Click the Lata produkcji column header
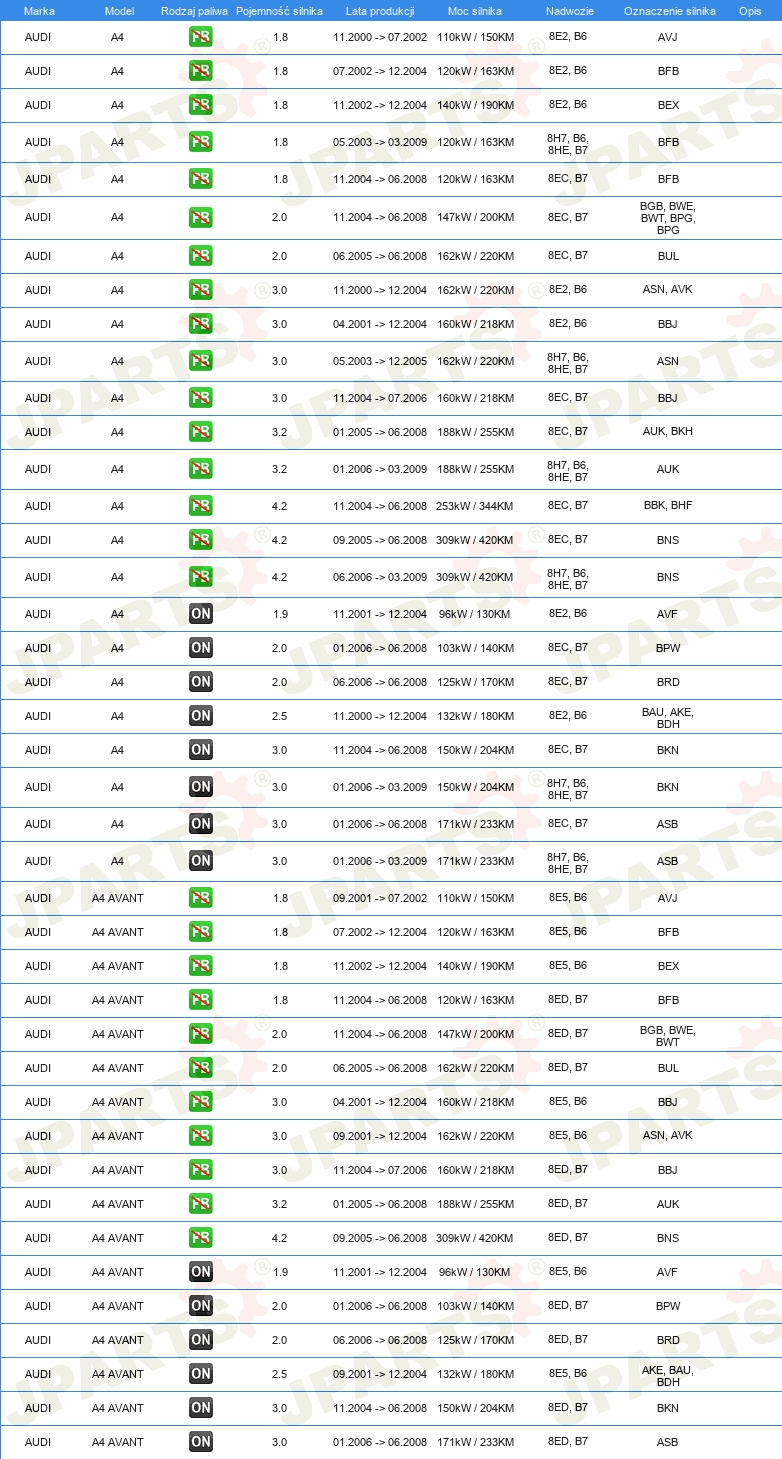This screenshot has width=782, height=1459. [x=380, y=10]
